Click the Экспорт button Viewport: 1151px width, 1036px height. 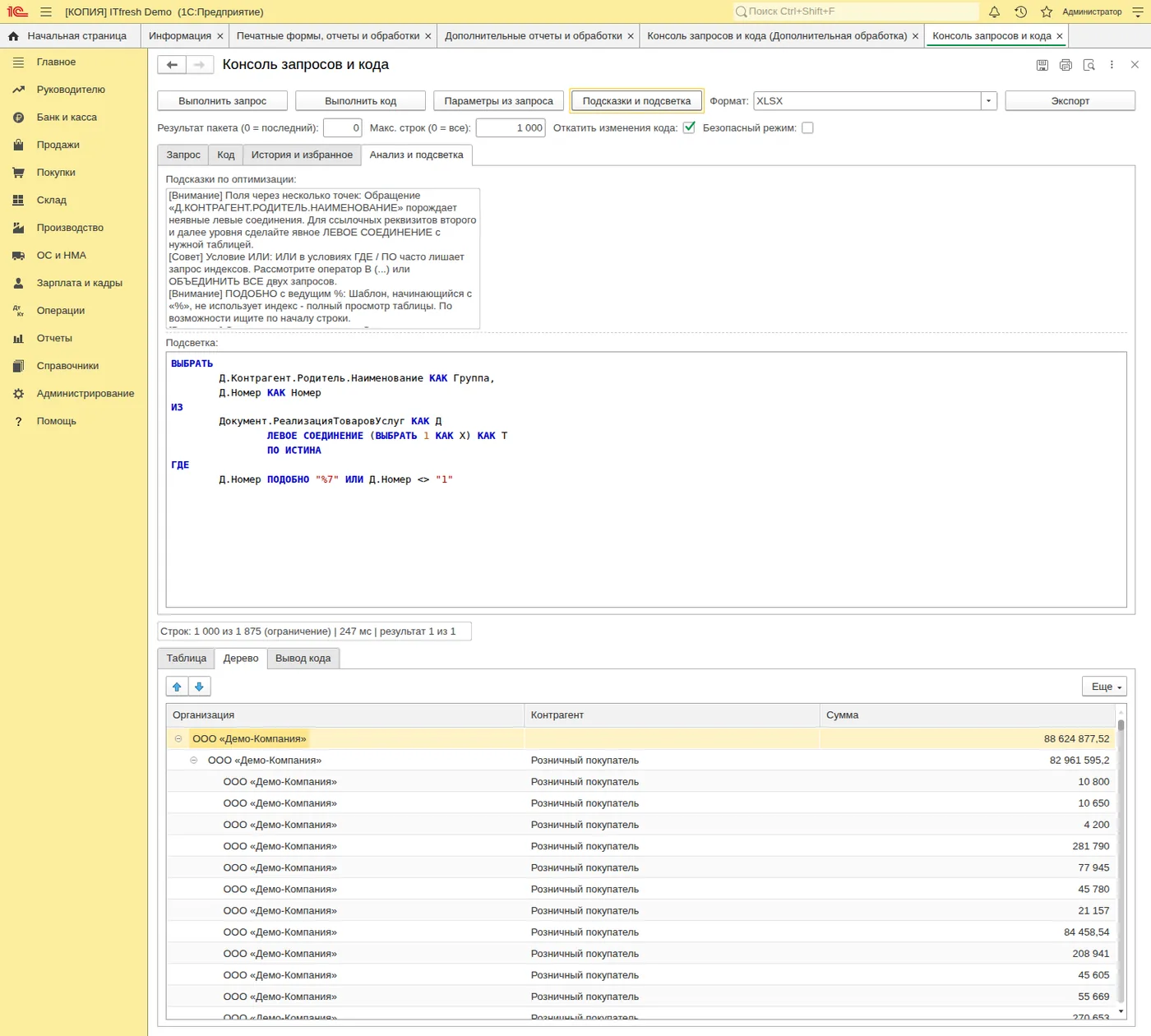click(1070, 100)
